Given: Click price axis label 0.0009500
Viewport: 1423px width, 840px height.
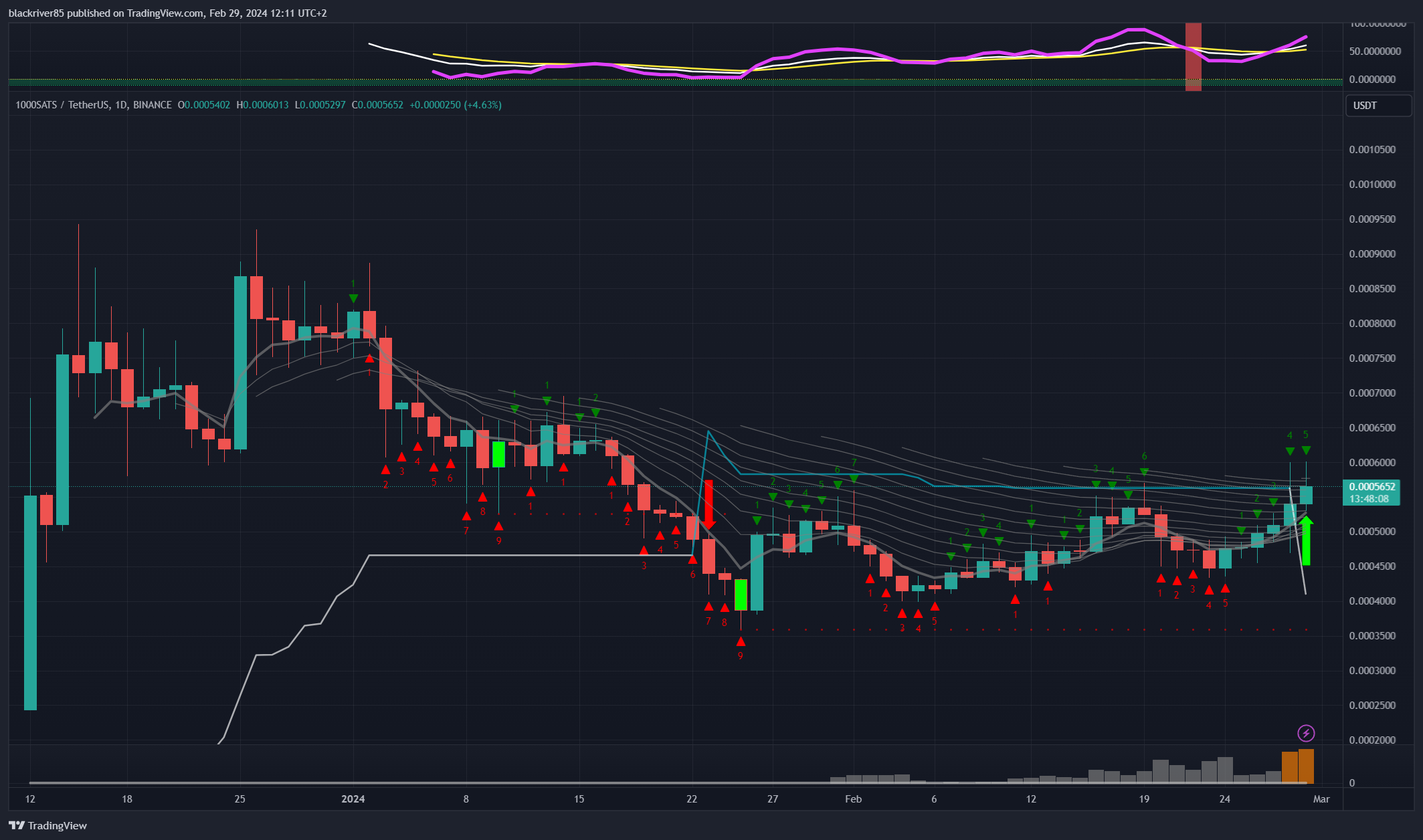Looking at the screenshot, I should pyautogui.click(x=1373, y=219).
